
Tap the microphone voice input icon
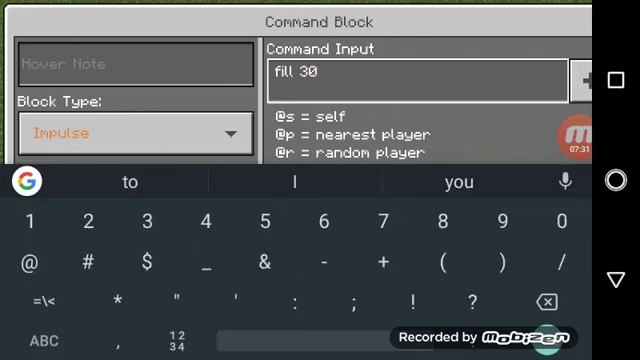[565, 181]
